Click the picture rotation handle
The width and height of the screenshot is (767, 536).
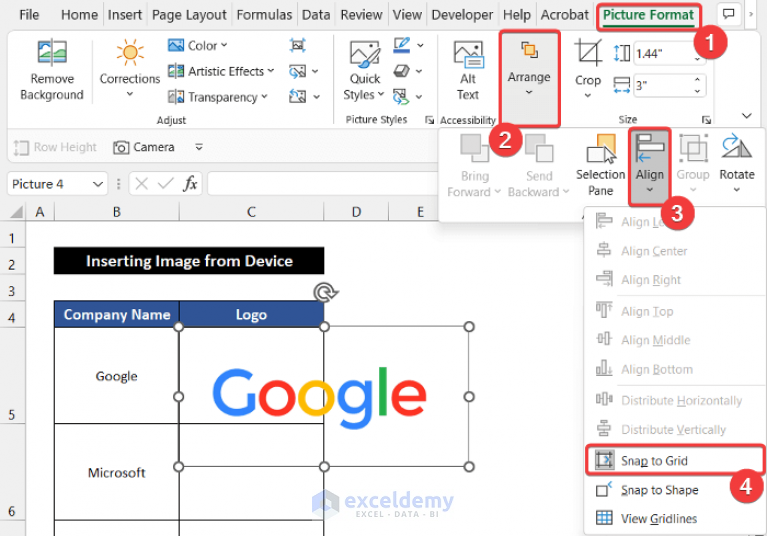coord(324,293)
